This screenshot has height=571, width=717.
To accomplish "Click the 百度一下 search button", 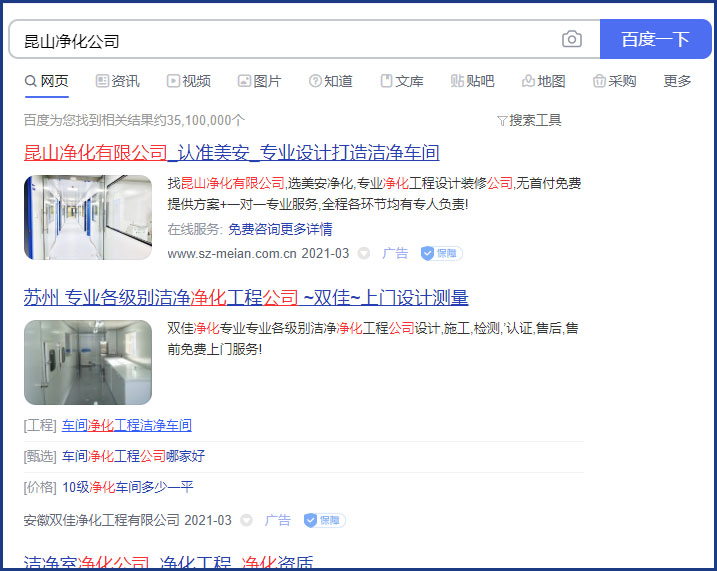I will click(655, 39).
